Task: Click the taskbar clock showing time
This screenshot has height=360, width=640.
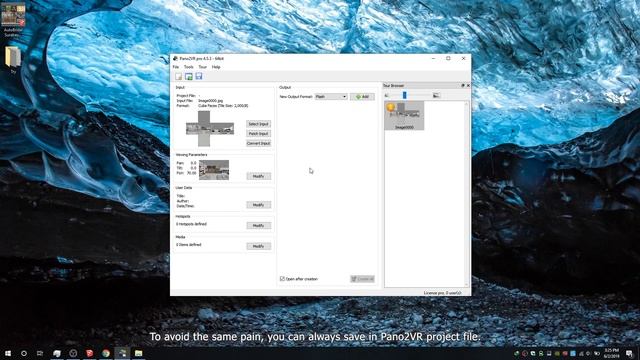Action: [611, 353]
